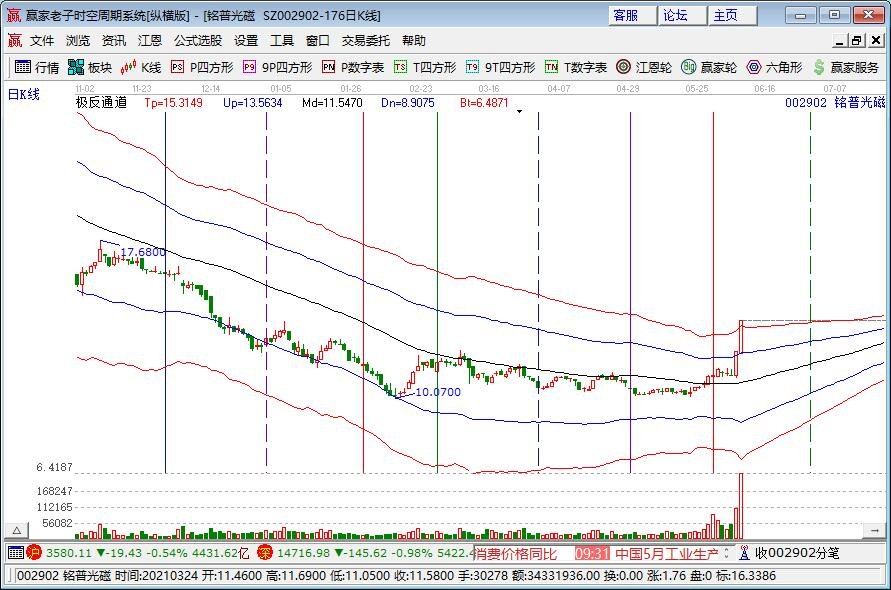Minimize the inner chart window
Viewport: 891px width, 590px height.
(x=841, y=40)
